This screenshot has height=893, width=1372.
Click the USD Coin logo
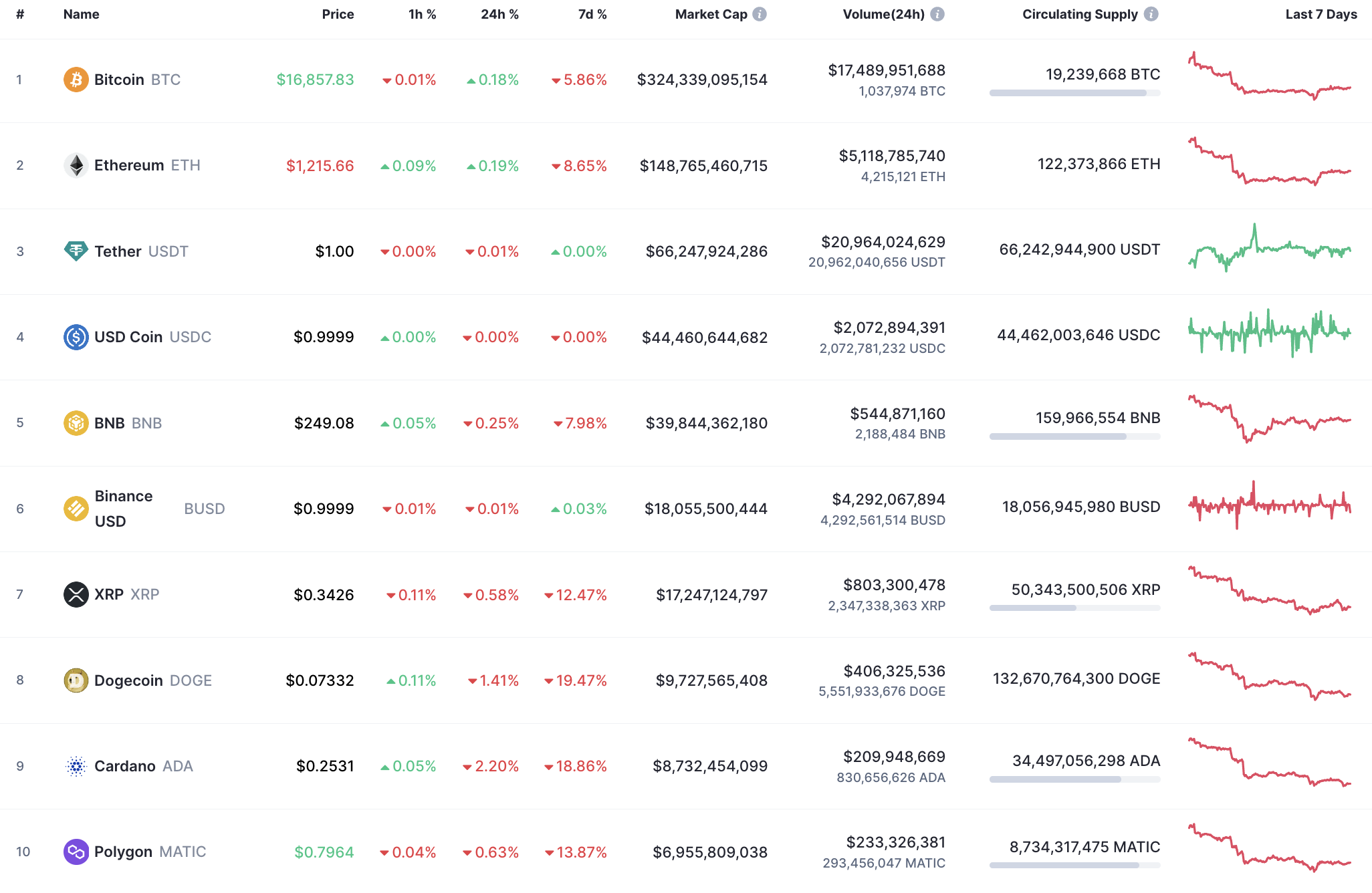click(76, 336)
